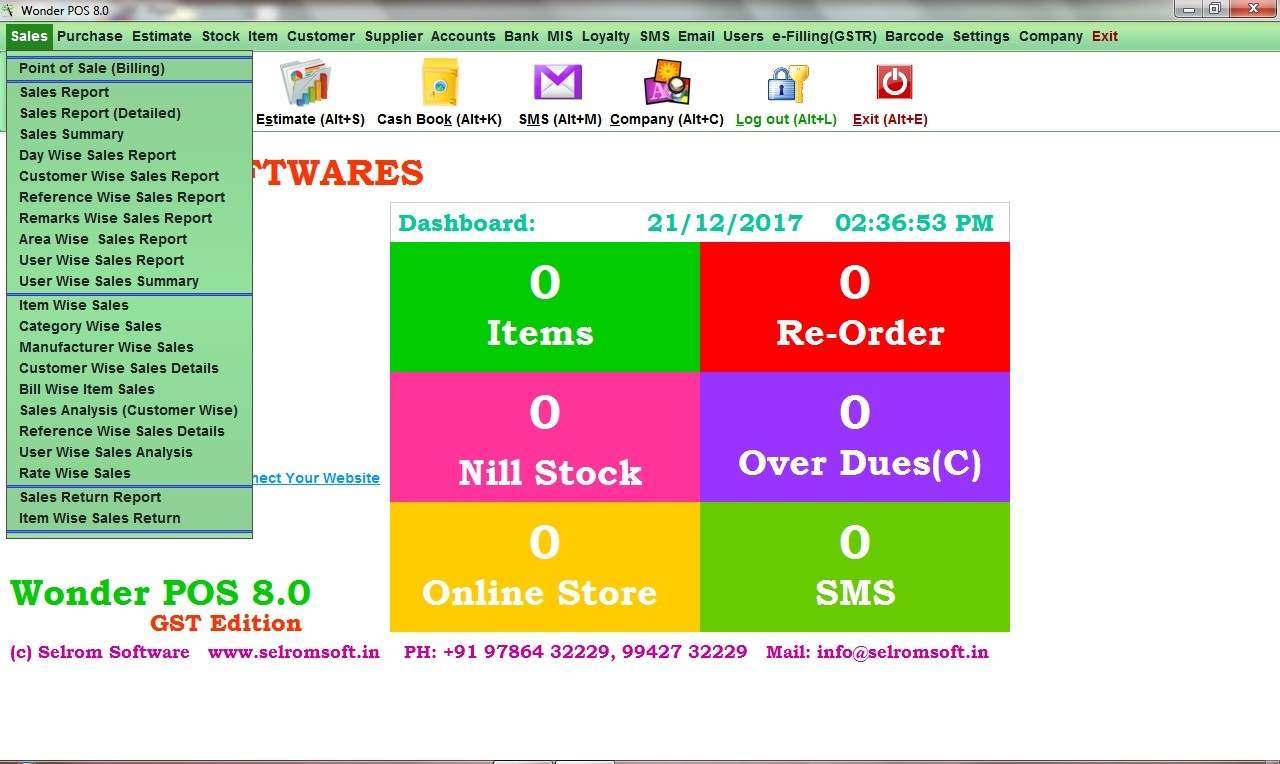
Task: Click the purple Over Dues(C) tile
Action: [855, 437]
